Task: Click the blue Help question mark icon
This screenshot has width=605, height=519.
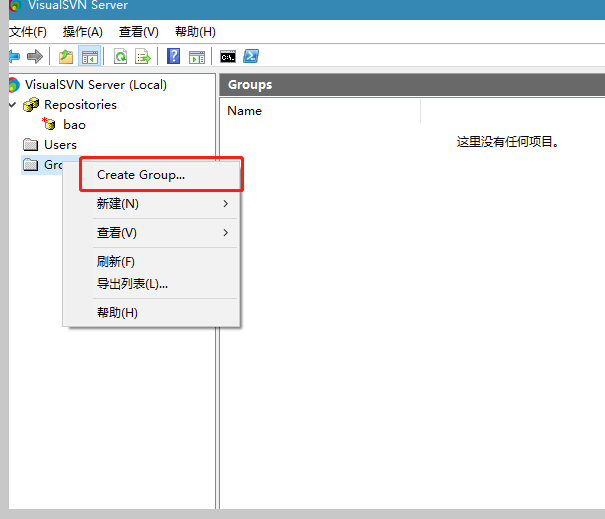Action: pos(174,56)
